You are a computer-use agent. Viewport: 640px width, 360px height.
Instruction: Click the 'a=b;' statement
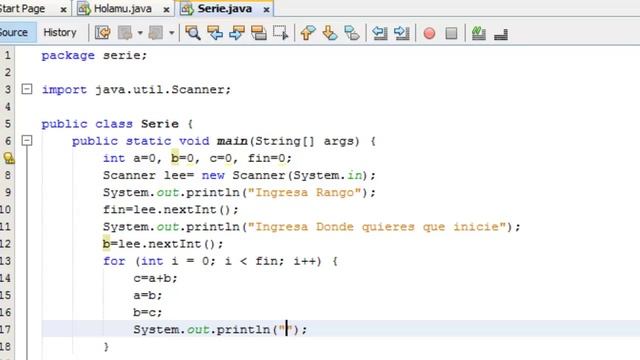point(148,295)
